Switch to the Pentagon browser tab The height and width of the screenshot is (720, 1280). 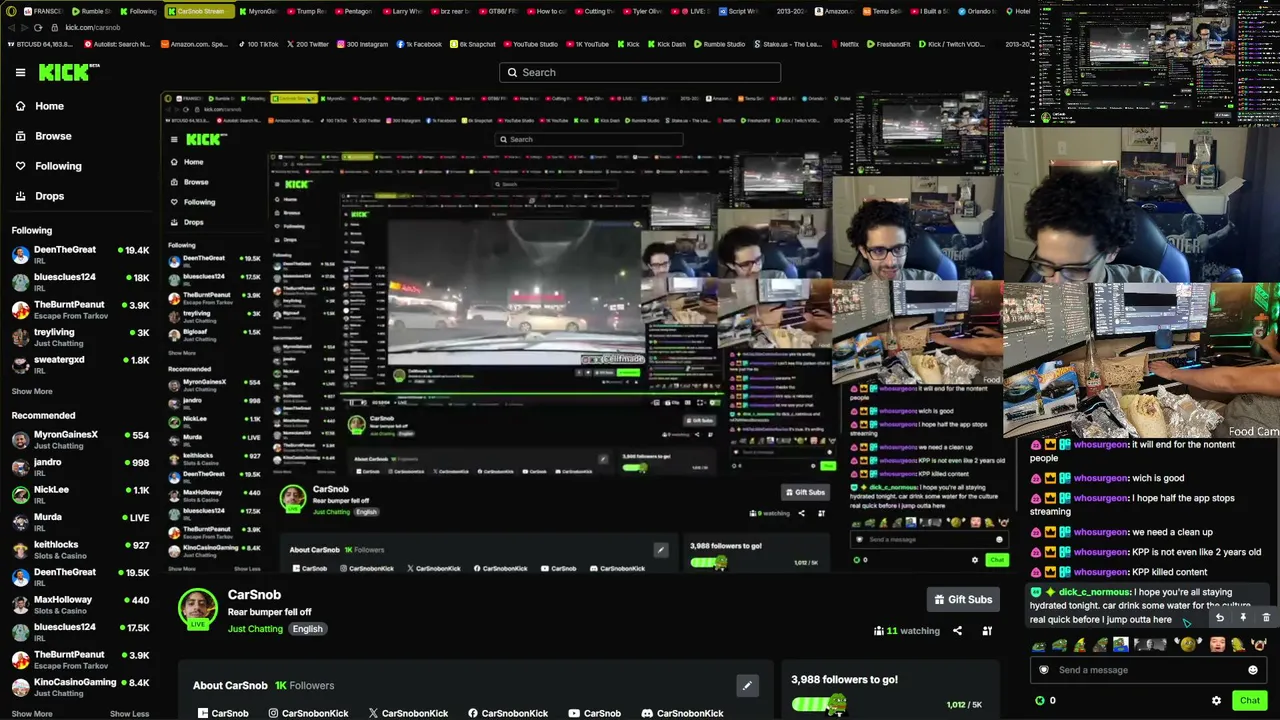tap(354, 11)
